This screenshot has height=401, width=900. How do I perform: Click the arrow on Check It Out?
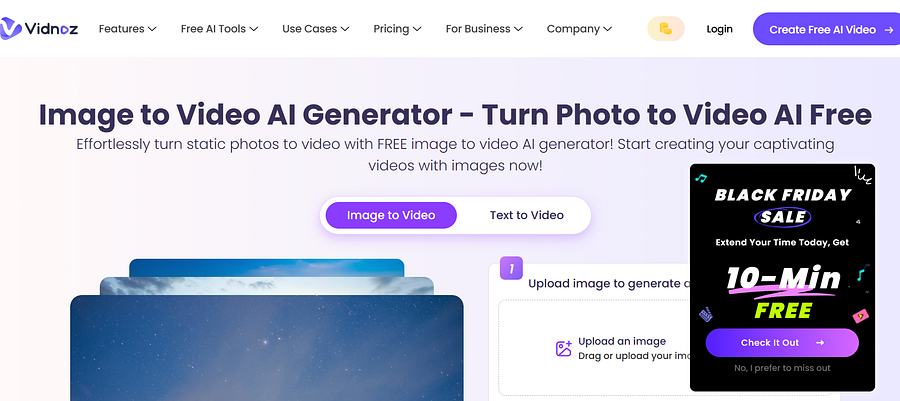tap(820, 342)
